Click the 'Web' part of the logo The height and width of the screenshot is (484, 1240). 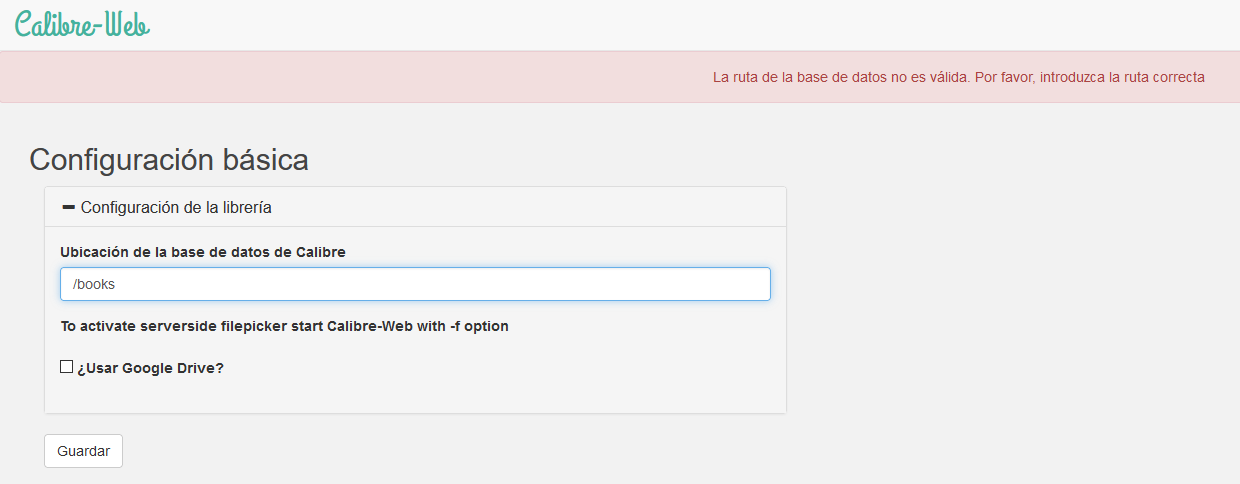(x=127, y=25)
